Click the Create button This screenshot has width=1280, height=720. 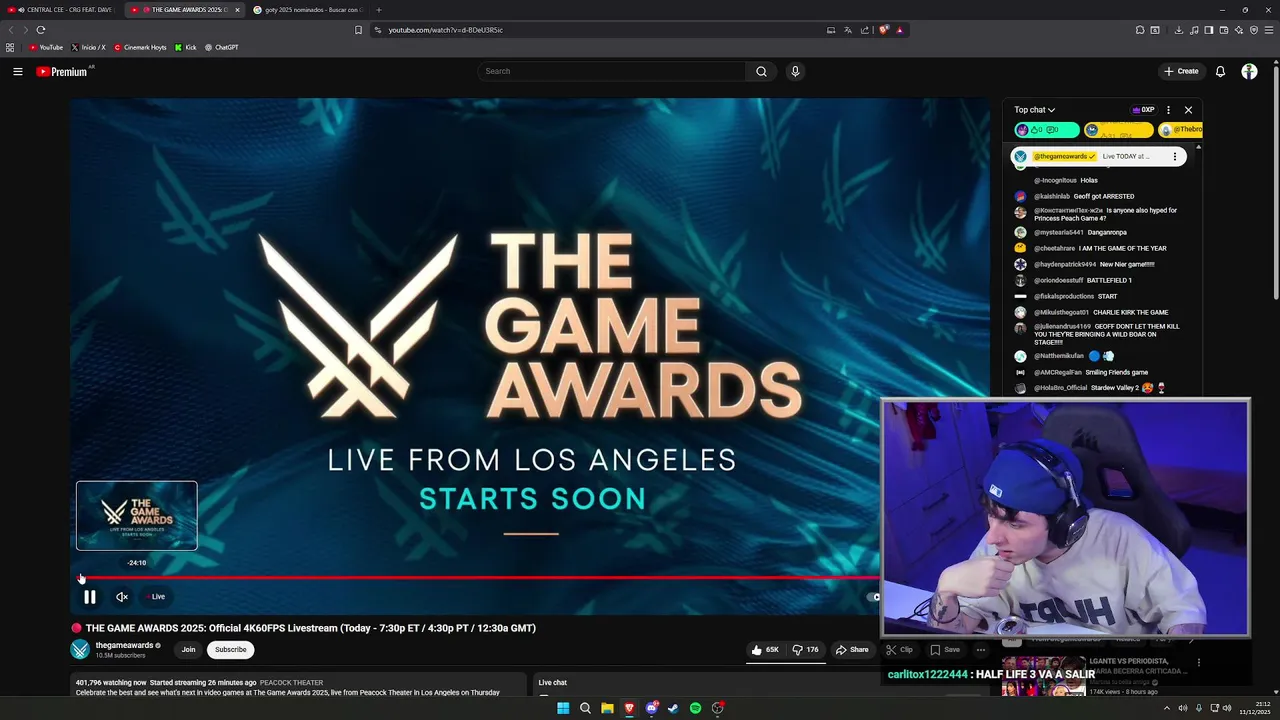(1181, 71)
